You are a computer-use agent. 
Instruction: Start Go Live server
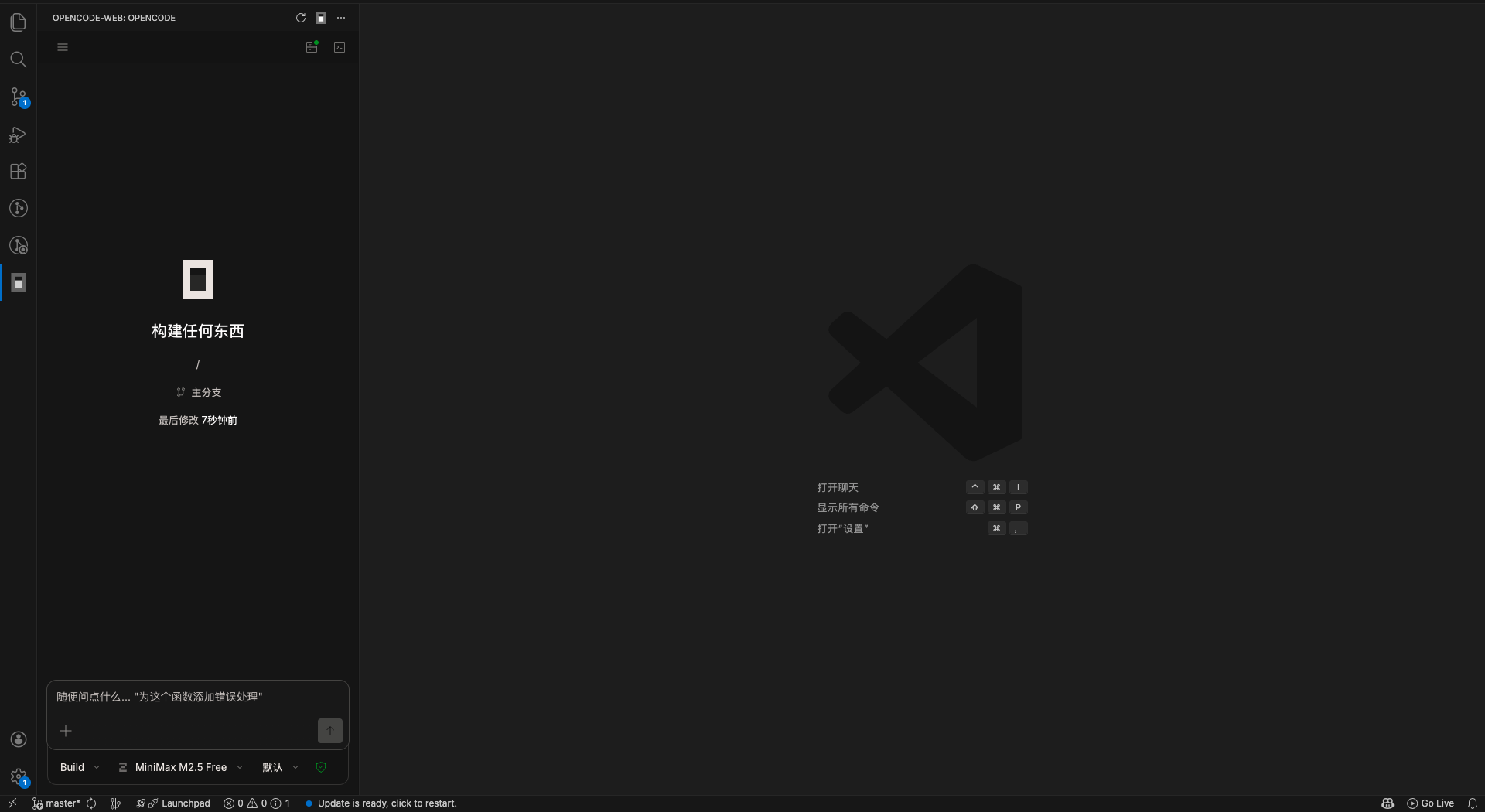click(x=1430, y=803)
